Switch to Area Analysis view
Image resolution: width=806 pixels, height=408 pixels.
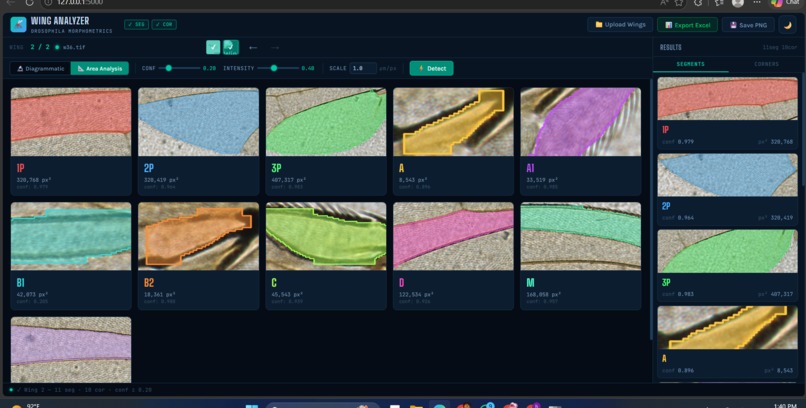[100, 68]
